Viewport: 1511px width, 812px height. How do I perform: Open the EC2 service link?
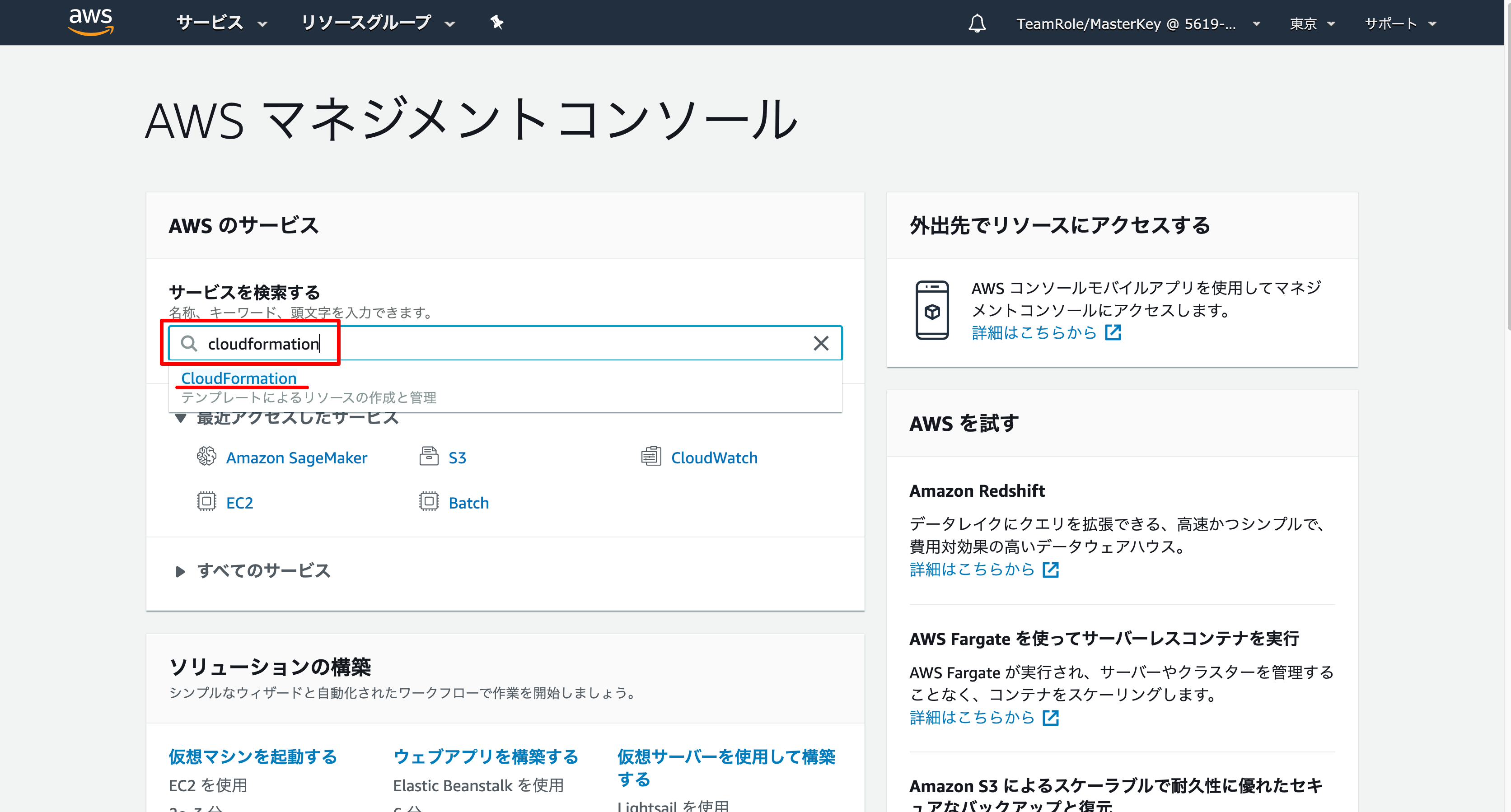[x=239, y=503]
